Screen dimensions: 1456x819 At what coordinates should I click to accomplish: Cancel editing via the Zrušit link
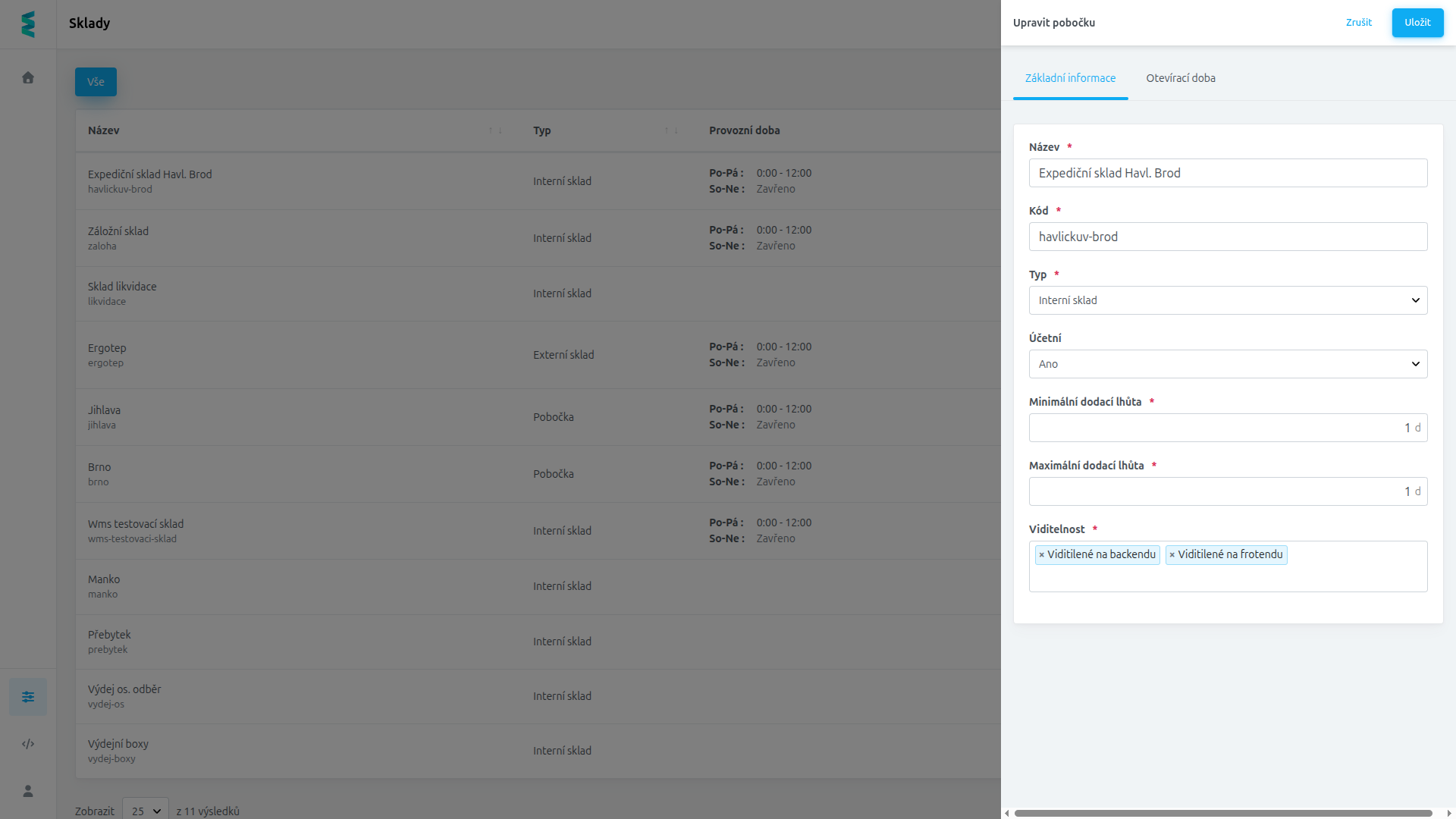[x=1359, y=23]
